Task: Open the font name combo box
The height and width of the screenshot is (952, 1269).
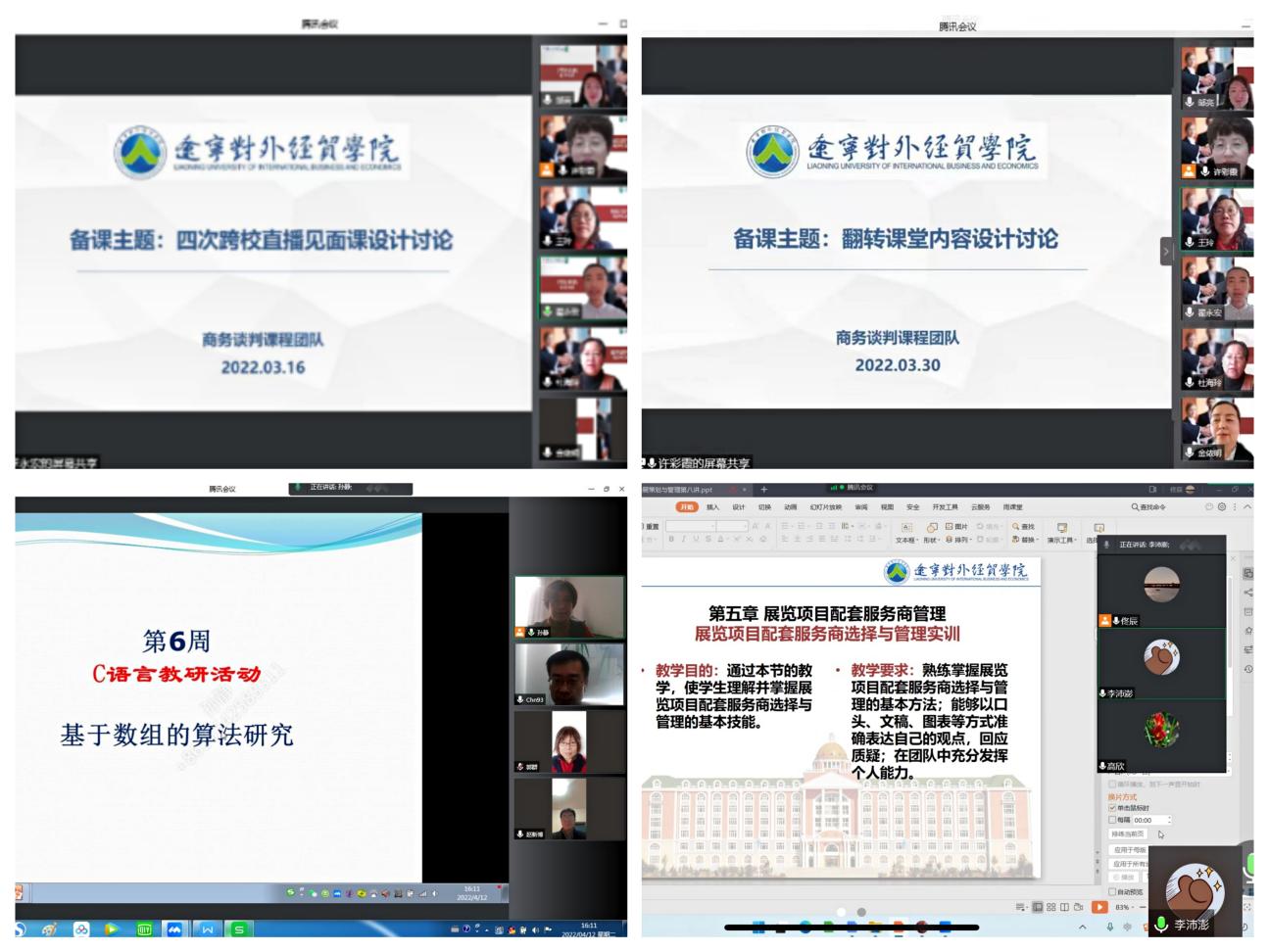Action: coord(690,527)
